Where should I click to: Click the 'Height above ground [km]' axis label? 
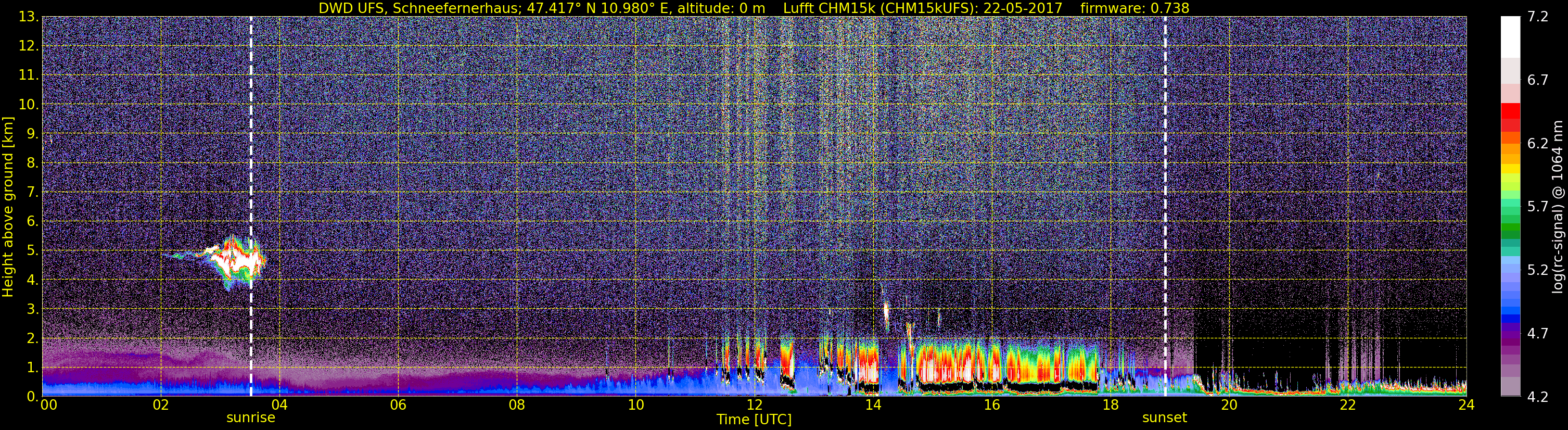click(8, 207)
